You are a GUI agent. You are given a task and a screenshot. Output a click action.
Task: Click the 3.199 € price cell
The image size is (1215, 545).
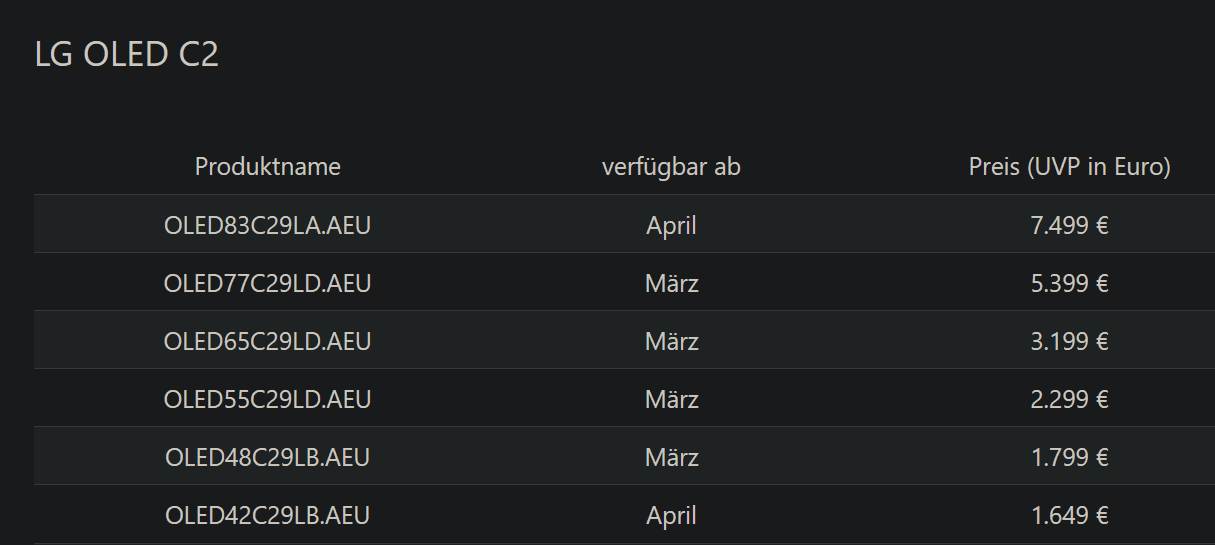coord(1069,341)
